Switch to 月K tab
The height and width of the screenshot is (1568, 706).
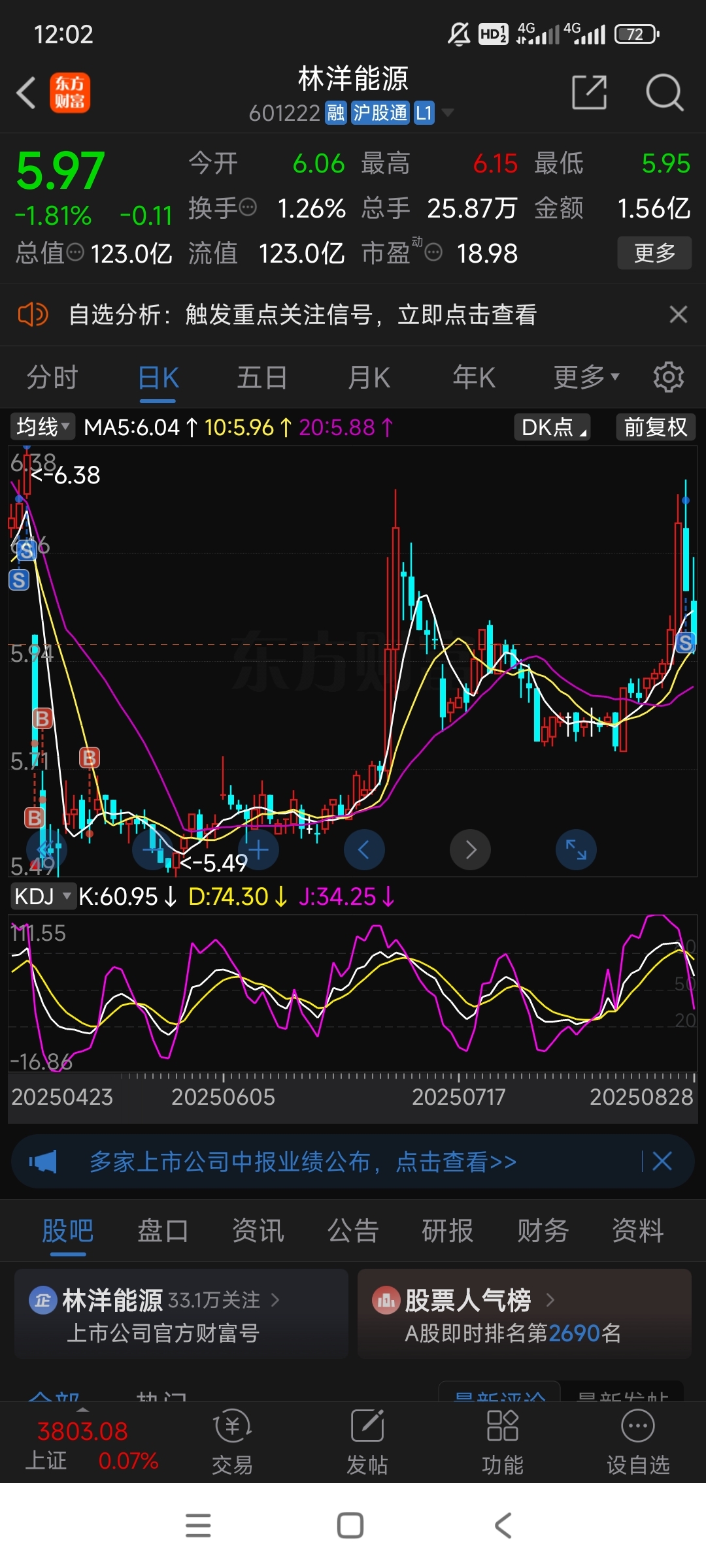(x=369, y=377)
